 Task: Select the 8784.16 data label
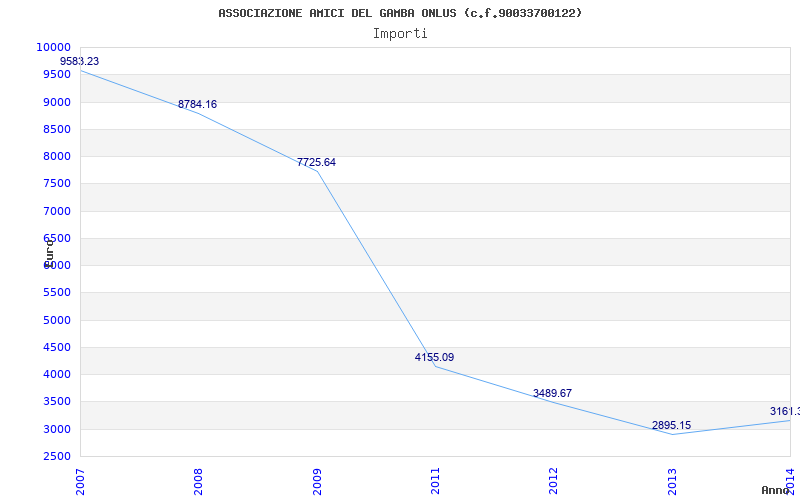[x=197, y=105]
